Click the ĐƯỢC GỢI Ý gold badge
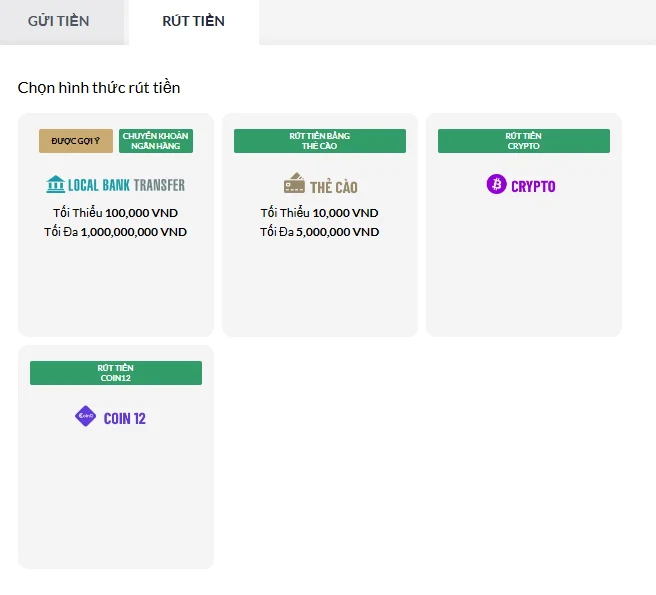This screenshot has width=656, height=595. 76,141
